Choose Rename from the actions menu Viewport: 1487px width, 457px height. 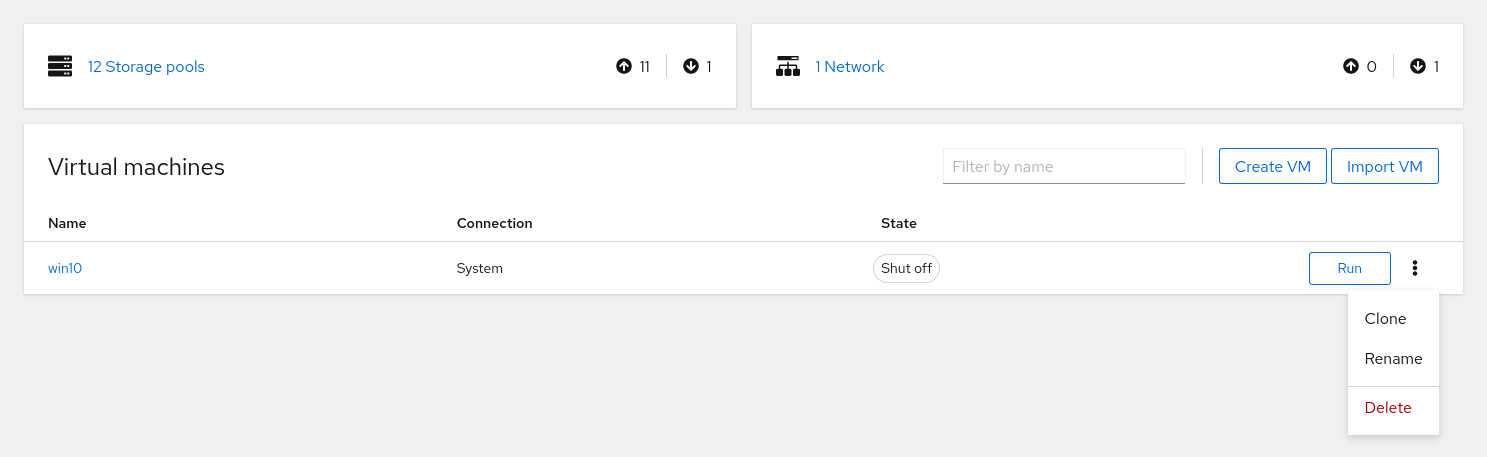(x=1393, y=359)
